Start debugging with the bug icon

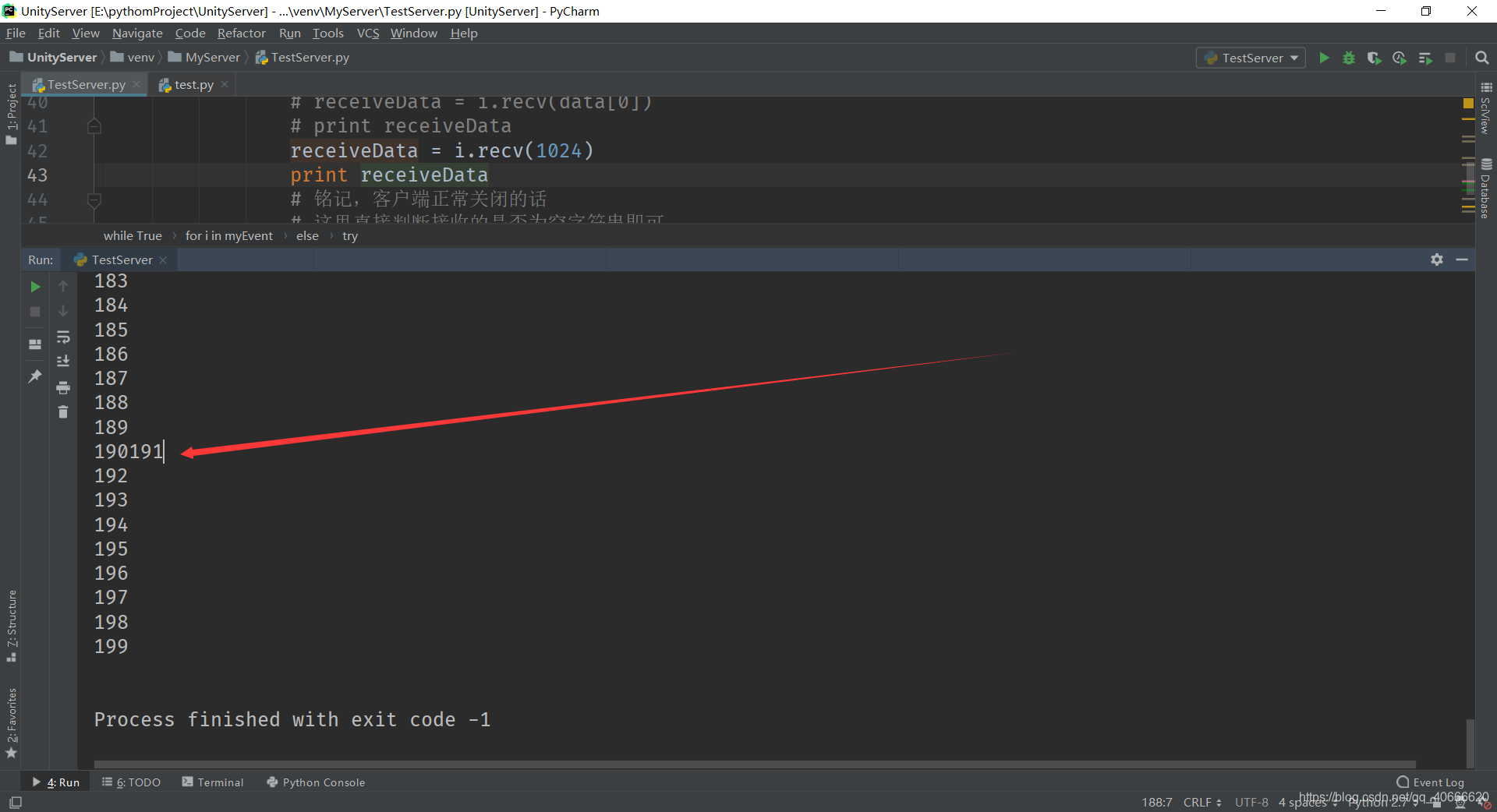click(1349, 58)
